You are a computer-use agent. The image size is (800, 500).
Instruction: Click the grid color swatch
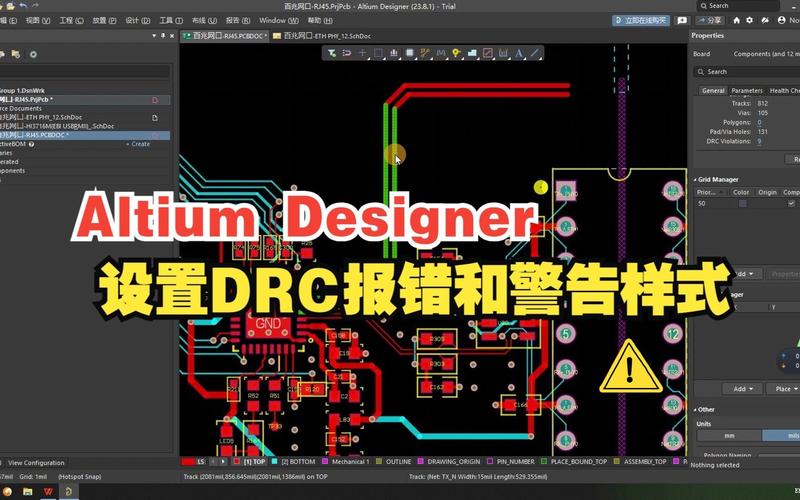point(742,204)
